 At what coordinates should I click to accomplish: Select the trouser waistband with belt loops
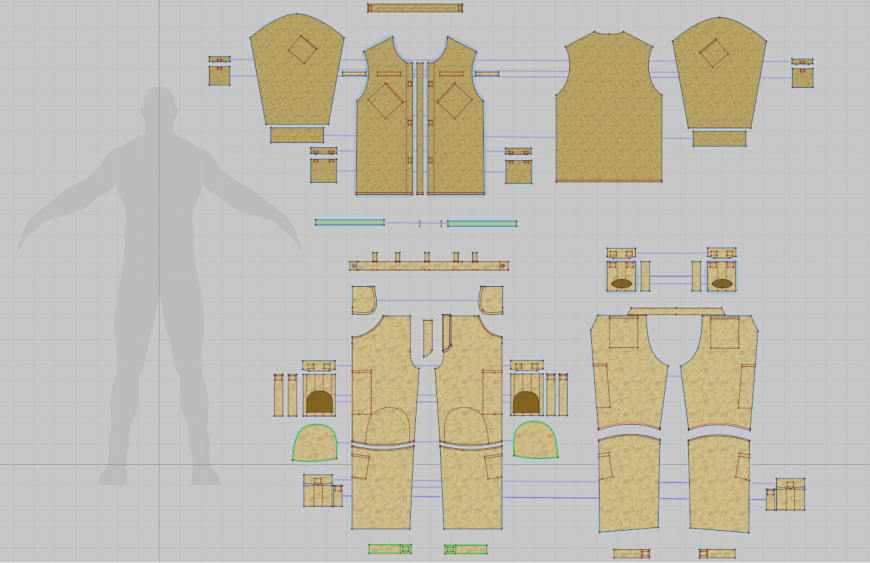tap(429, 266)
